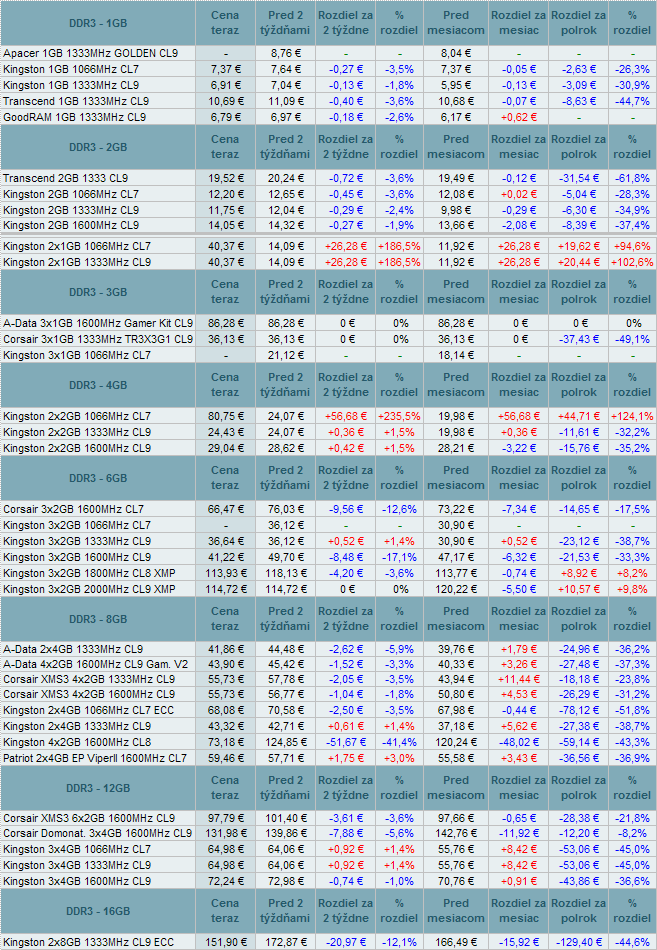Select GoodRAM 1GB 1333MHz CL9 entry
Image resolution: width=657 pixels, height=950 pixels.
tap(74, 117)
